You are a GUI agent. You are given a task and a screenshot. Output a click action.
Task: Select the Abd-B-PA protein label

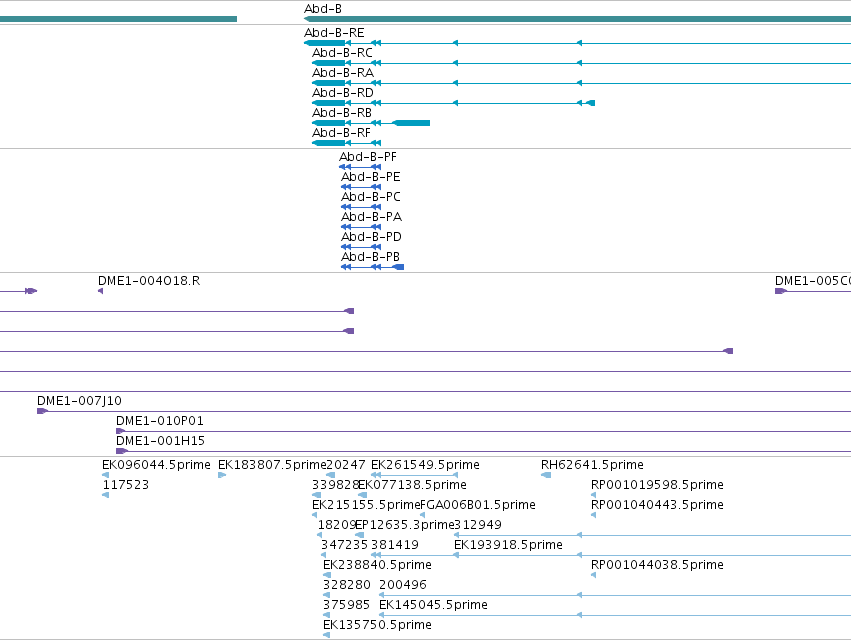point(371,217)
